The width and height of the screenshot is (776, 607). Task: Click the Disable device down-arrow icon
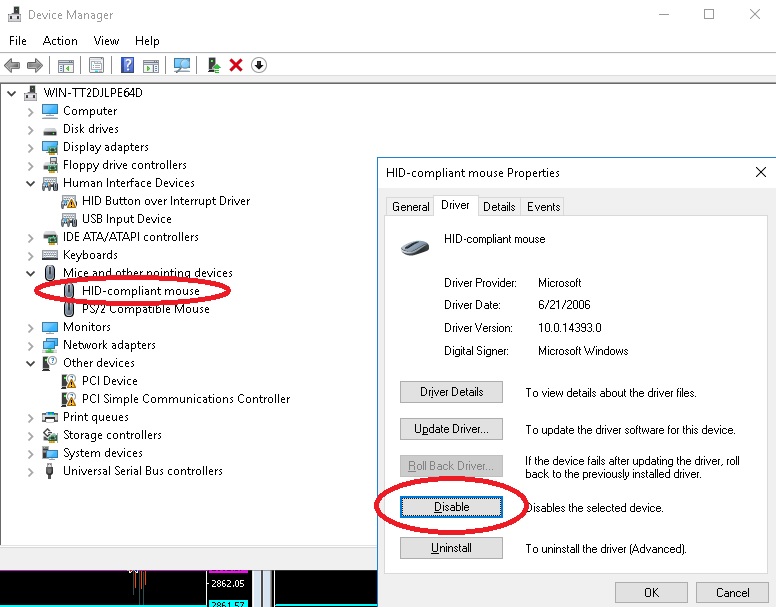pos(259,65)
